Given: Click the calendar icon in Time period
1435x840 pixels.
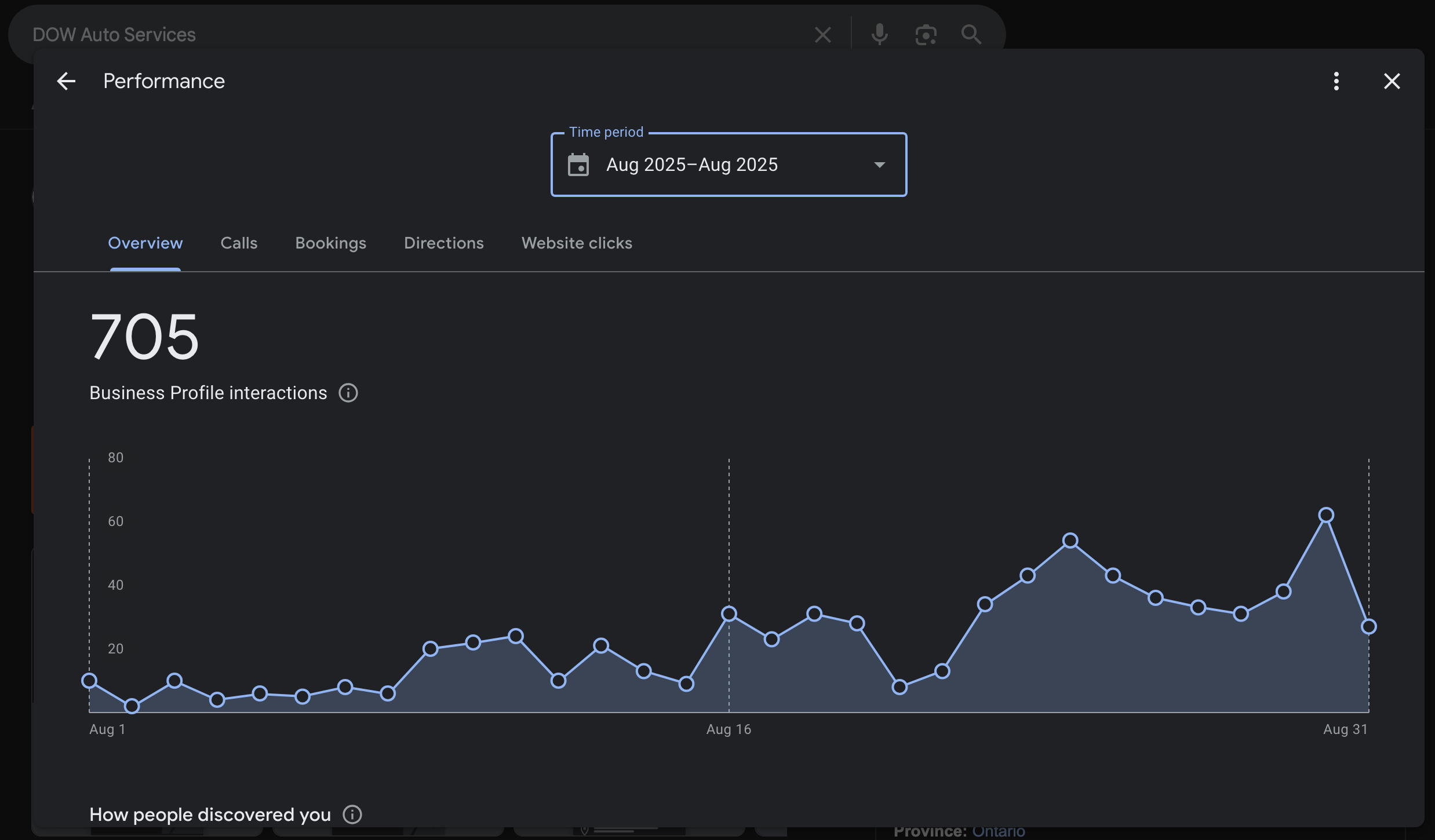Looking at the screenshot, I should tap(578, 165).
